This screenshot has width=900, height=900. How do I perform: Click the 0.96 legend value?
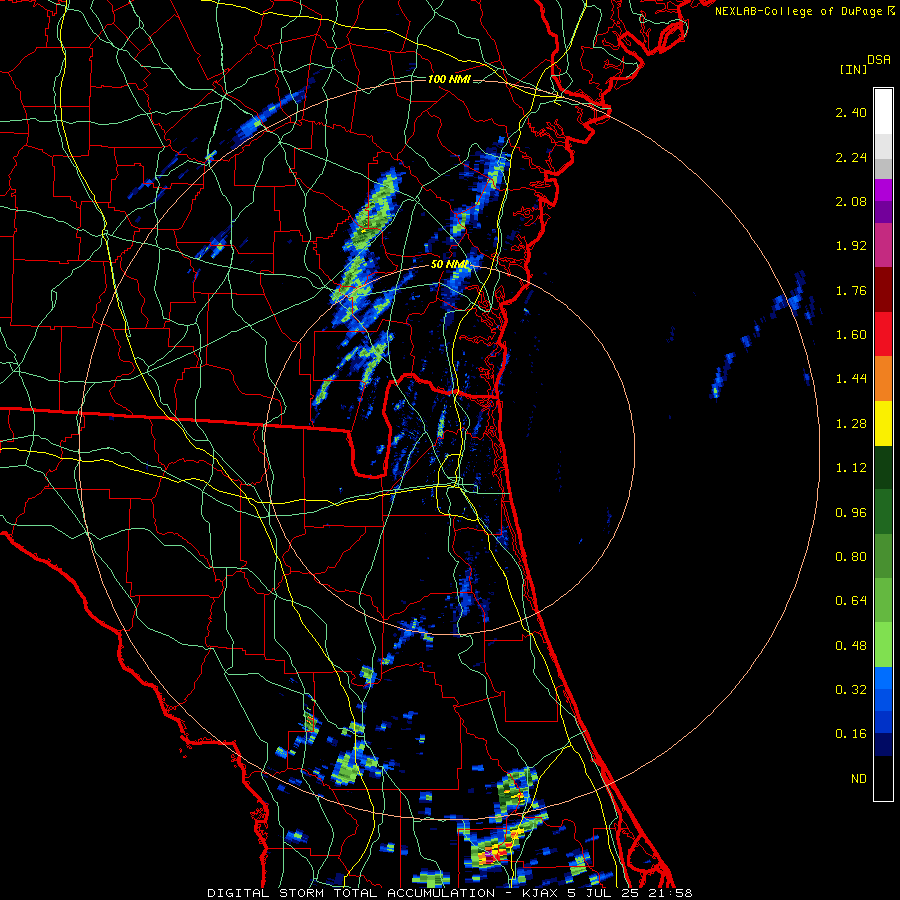851,513
